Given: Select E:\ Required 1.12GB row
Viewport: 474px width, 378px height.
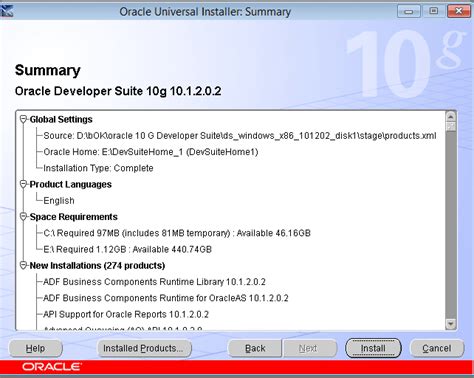Looking at the screenshot, I should (128, 249).
